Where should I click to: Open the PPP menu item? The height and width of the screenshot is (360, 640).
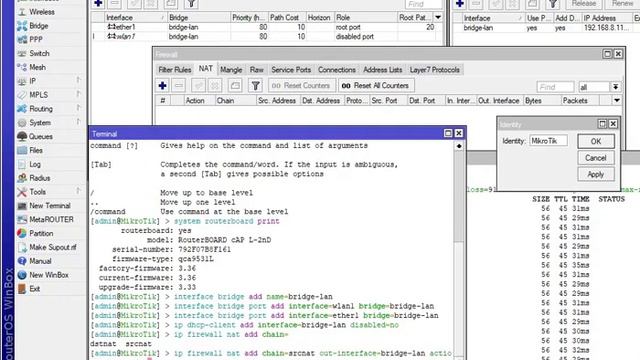point(36,40)
